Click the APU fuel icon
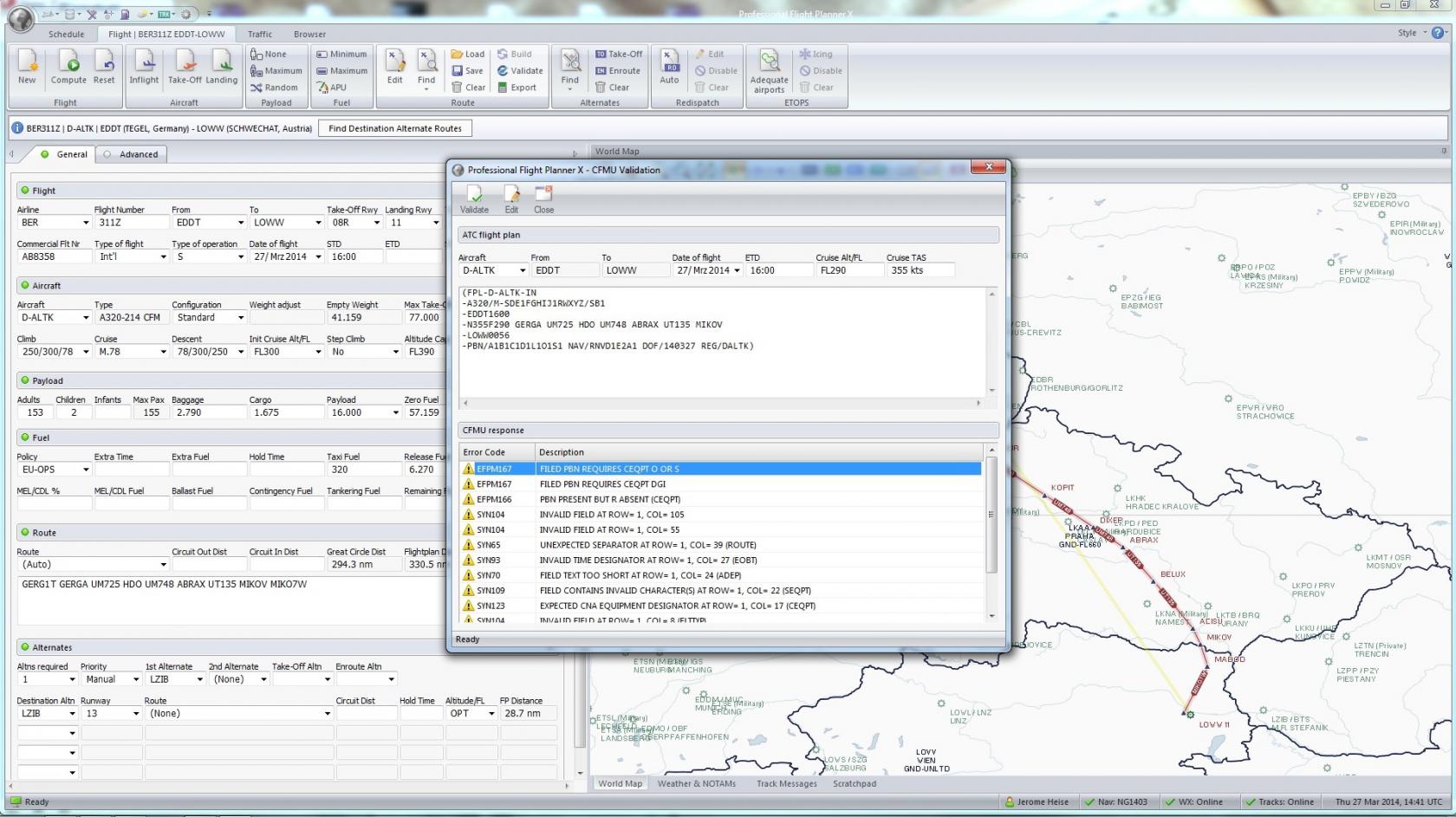Image resolution: width=1456 pixels, height=817 pixels. [x=332, y=88]
